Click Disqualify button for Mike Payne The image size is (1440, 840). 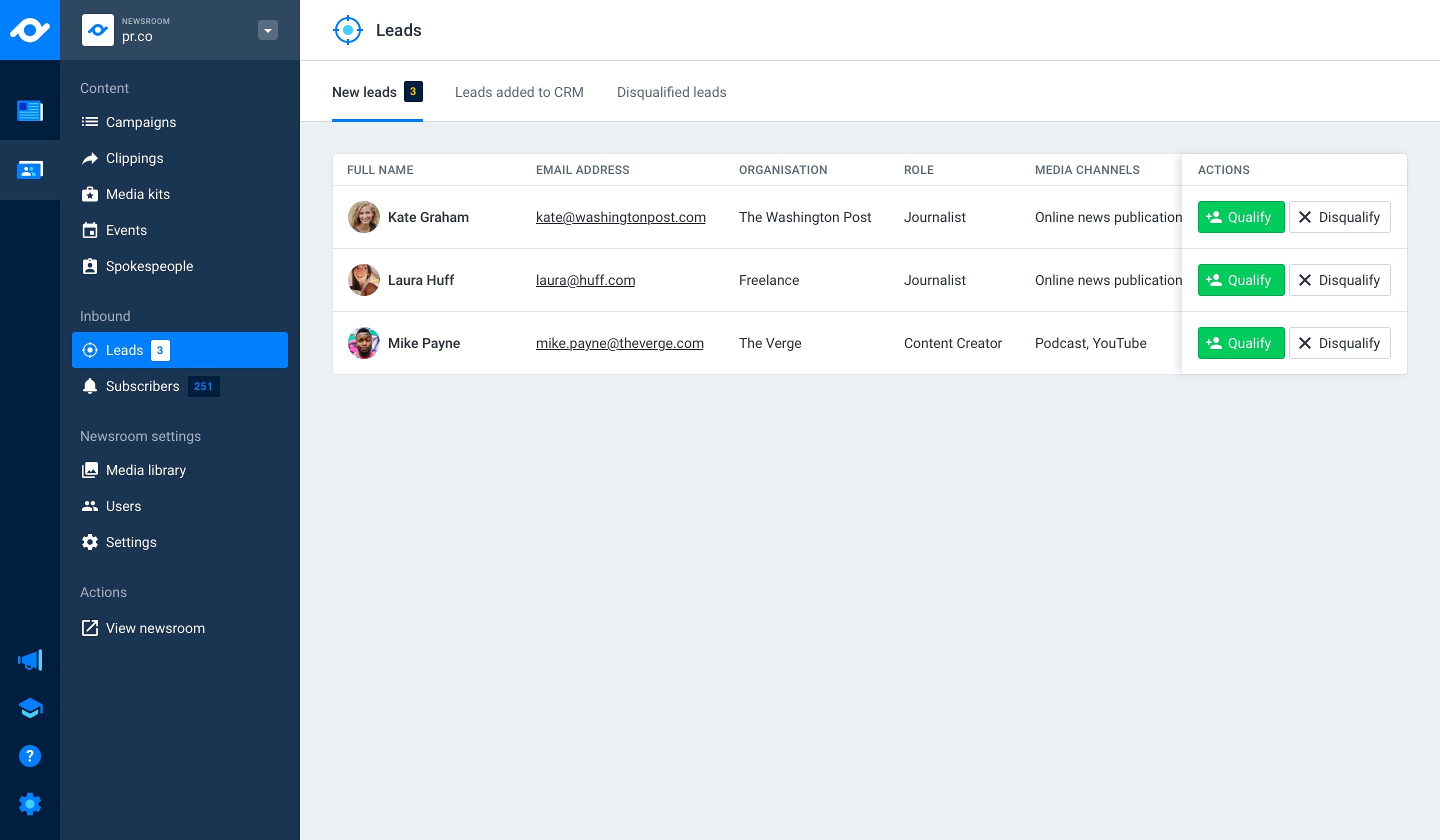1340,343
